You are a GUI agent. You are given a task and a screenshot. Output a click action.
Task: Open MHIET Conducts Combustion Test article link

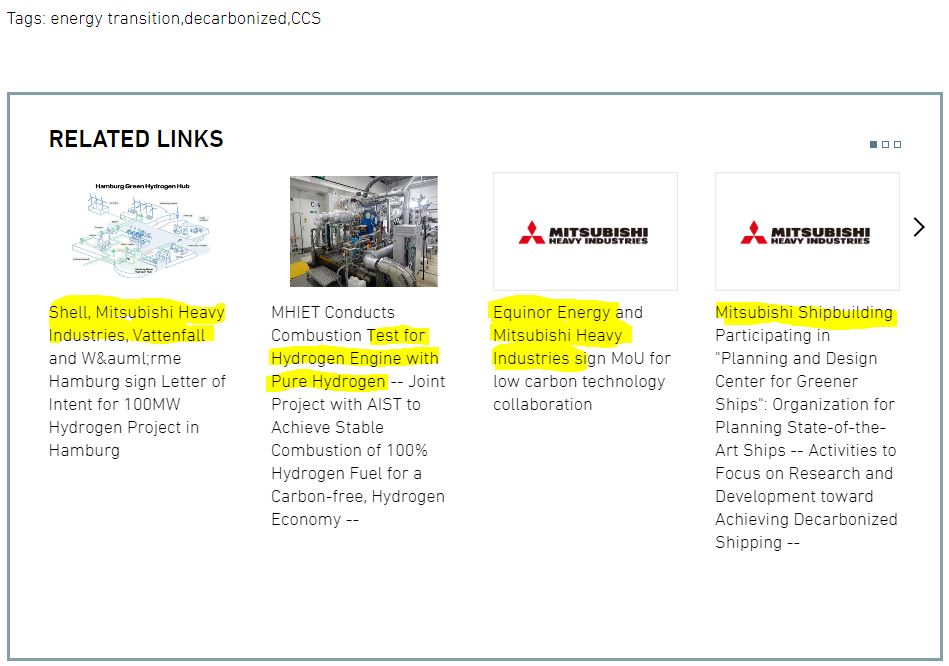(x=358, y=416)
